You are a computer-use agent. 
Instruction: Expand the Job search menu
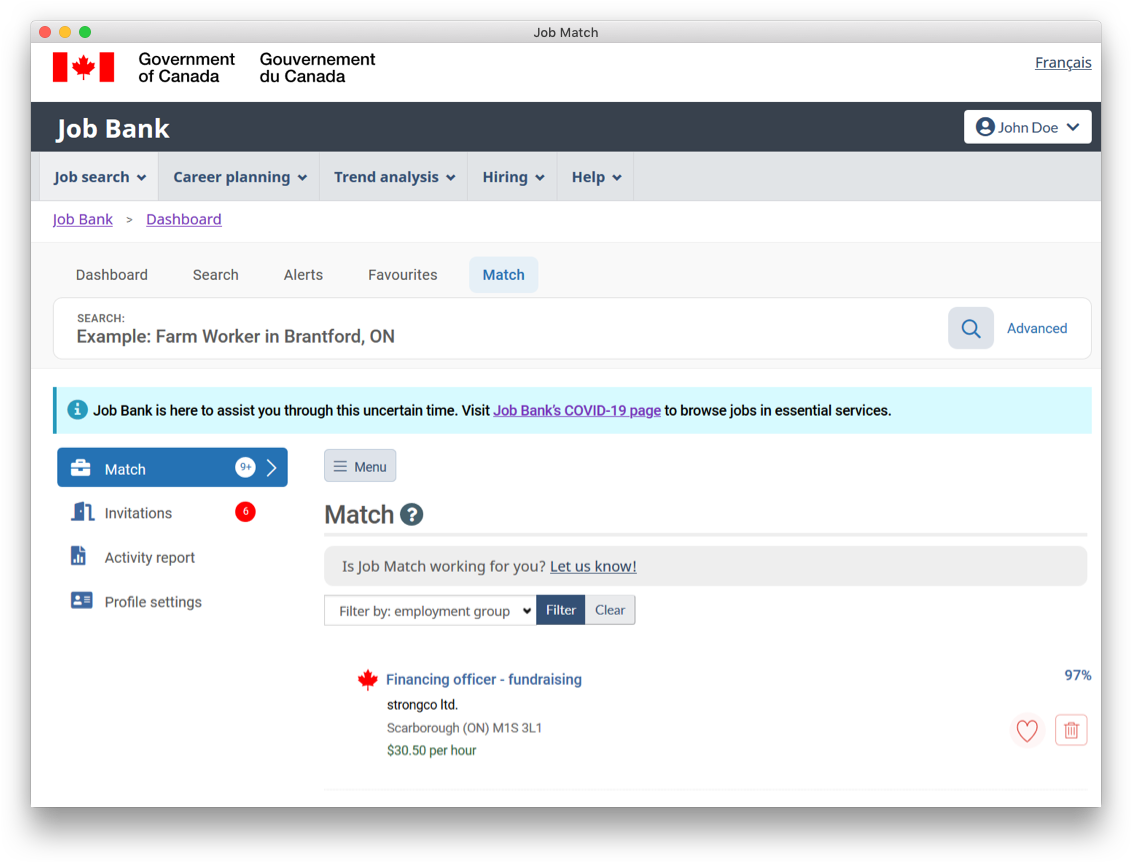100,177
